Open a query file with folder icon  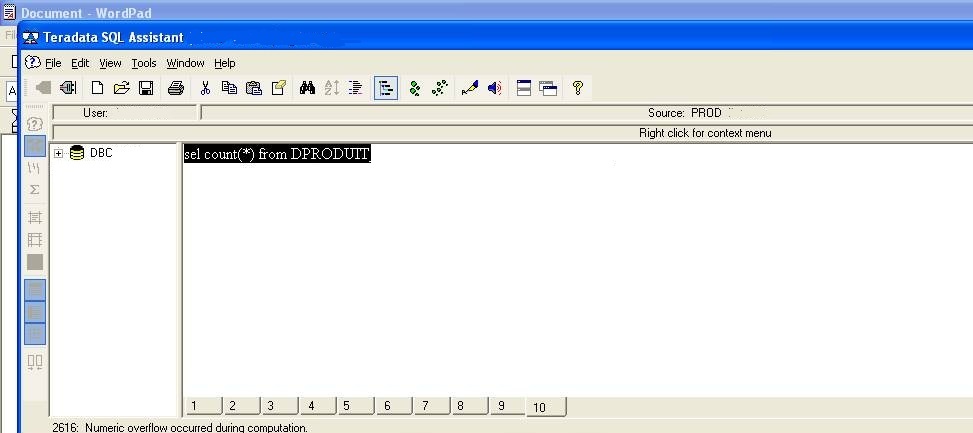[x=122, y=88]
